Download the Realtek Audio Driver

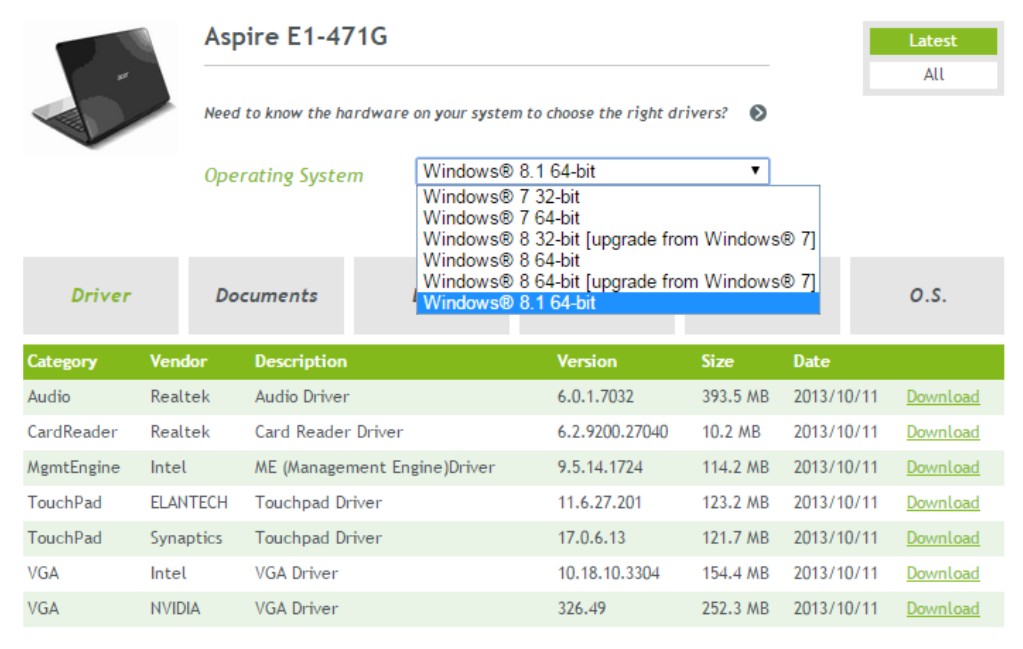tap(943, 396)
